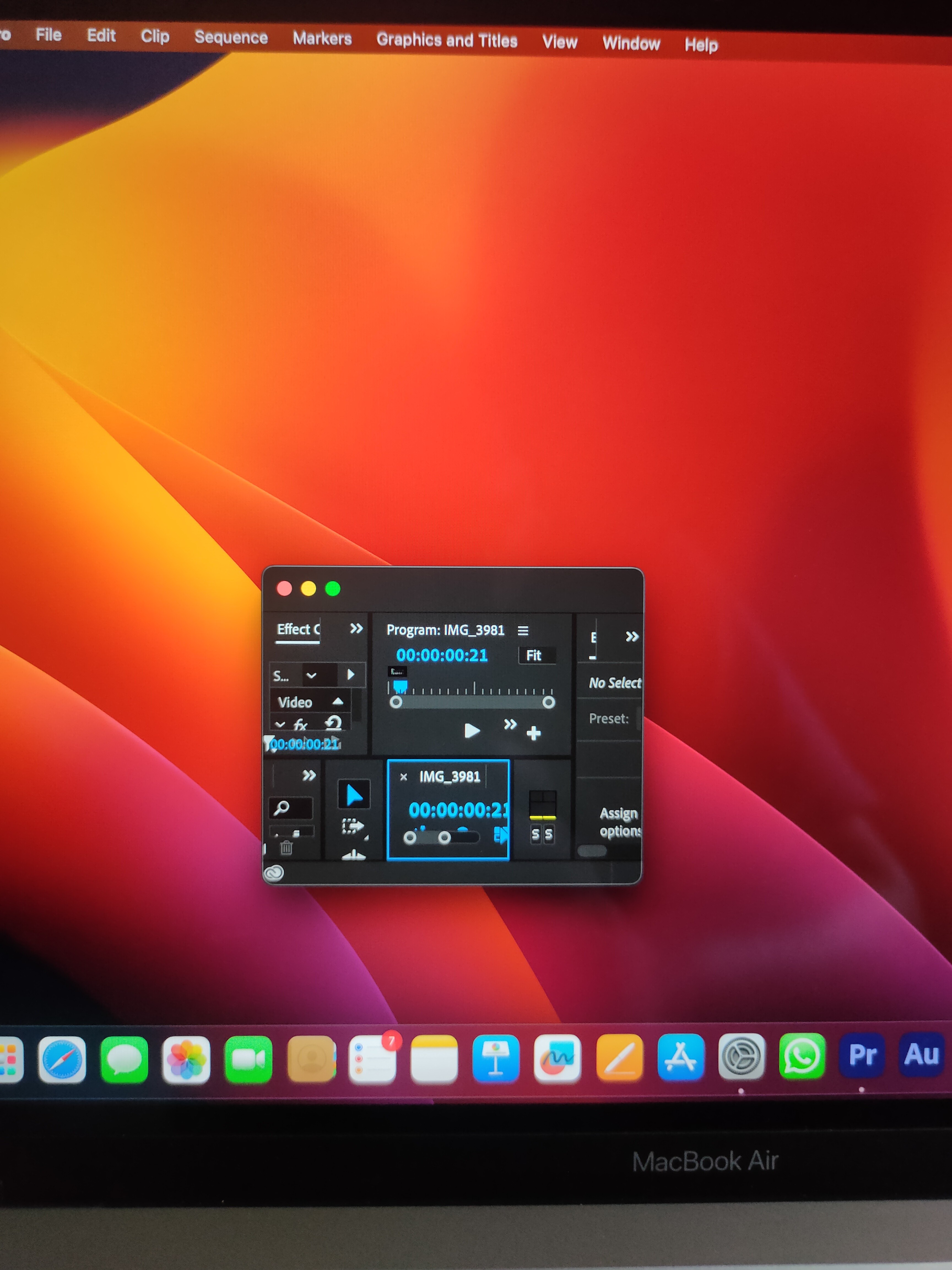Switch to the Effect Controls tab
Viewport: 952px width, 1270px height.
(x=298, y=629)
